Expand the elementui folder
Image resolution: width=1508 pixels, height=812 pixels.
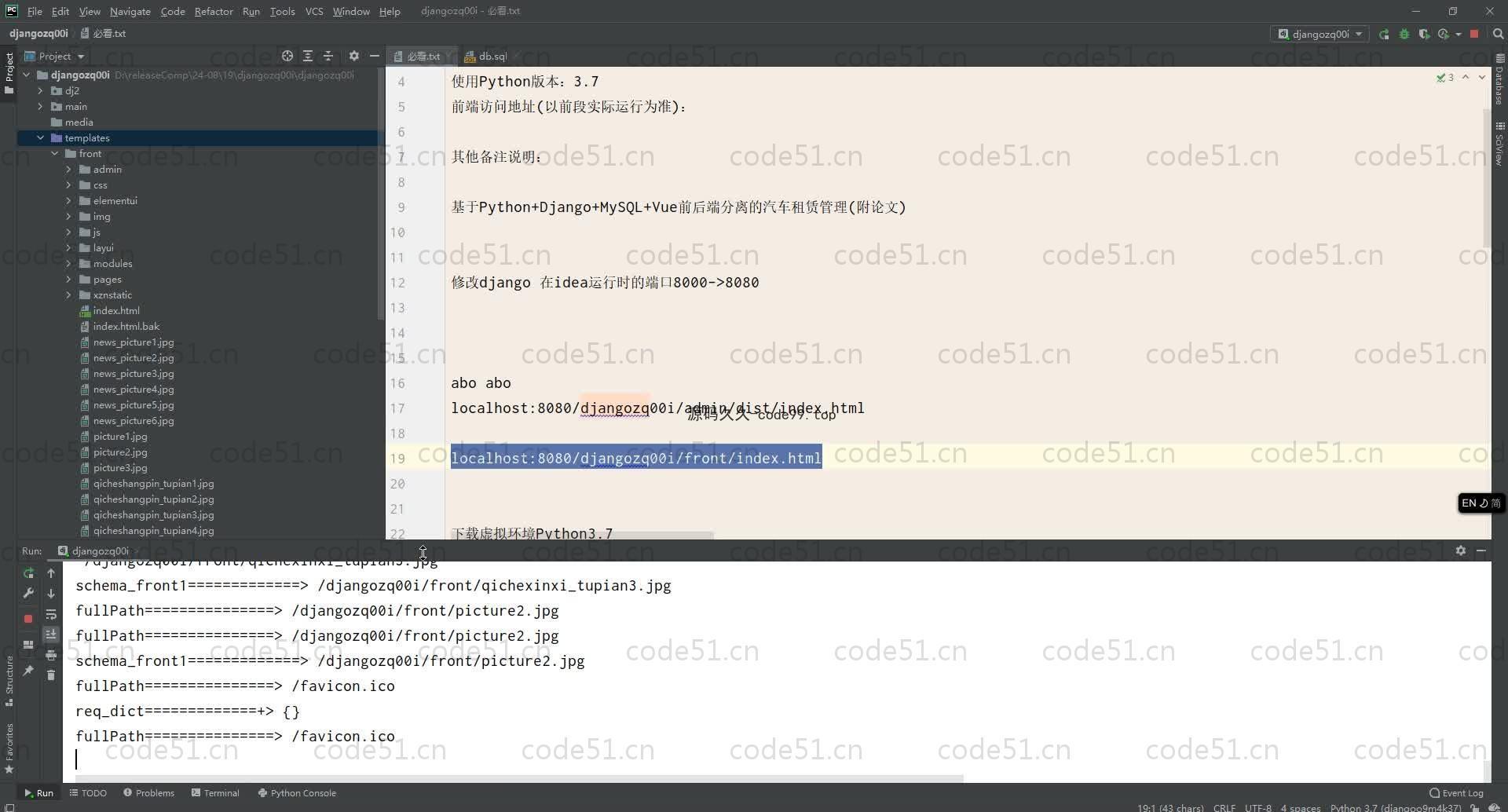(68, 200)
